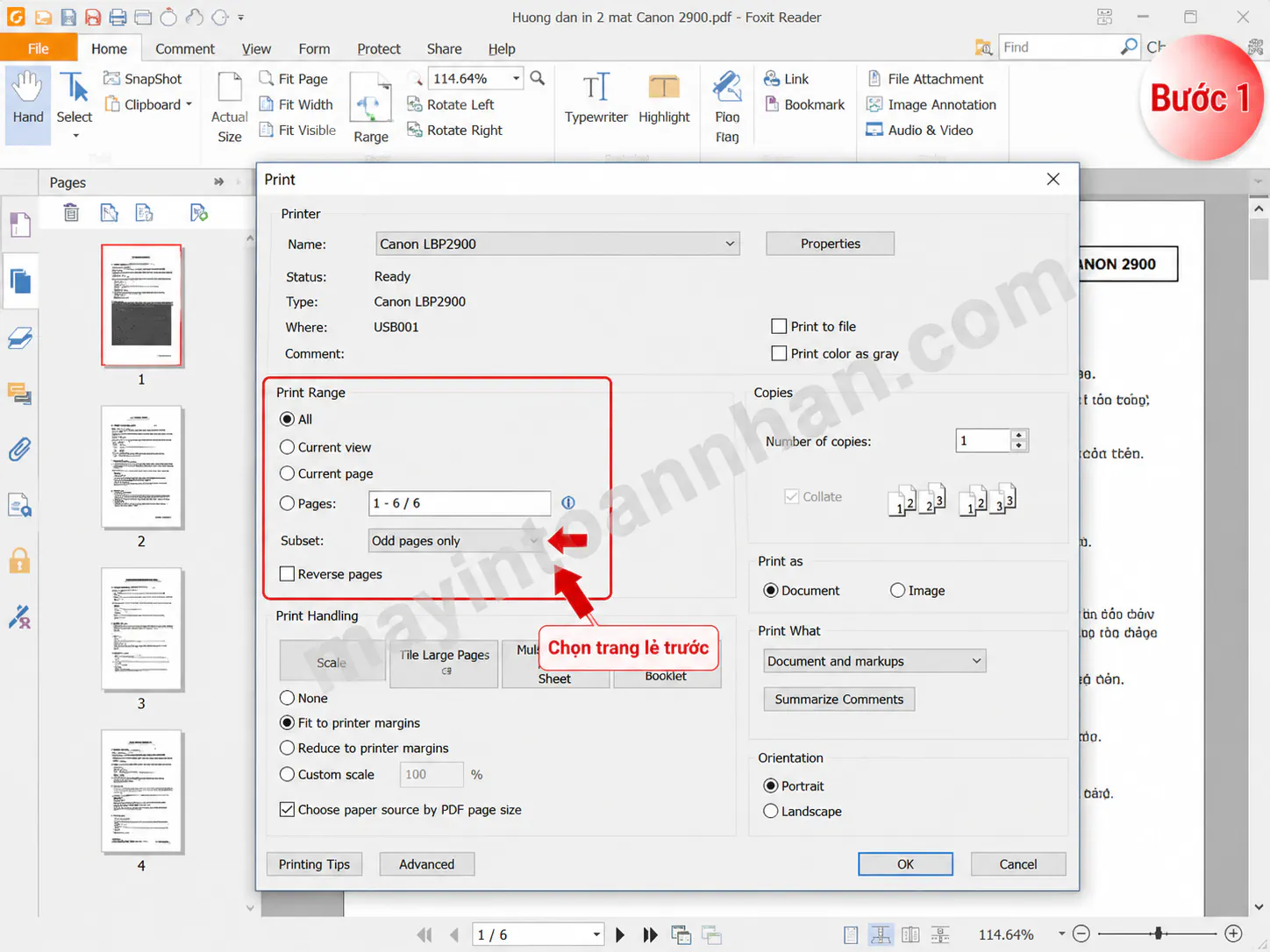The height and width of the screenshot is (952, 1270).
Task: Select the Highlight tool
Action: [664, 98]
